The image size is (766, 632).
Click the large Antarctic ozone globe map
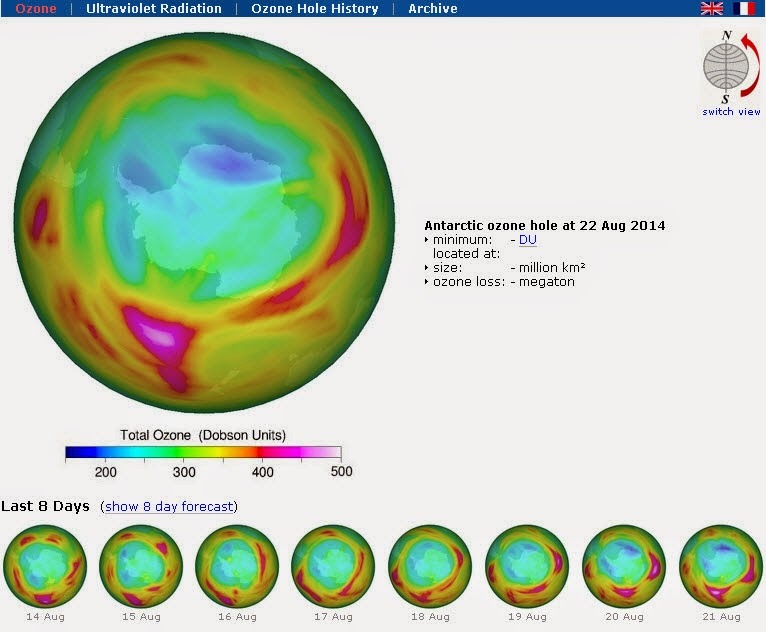(204, 222)
